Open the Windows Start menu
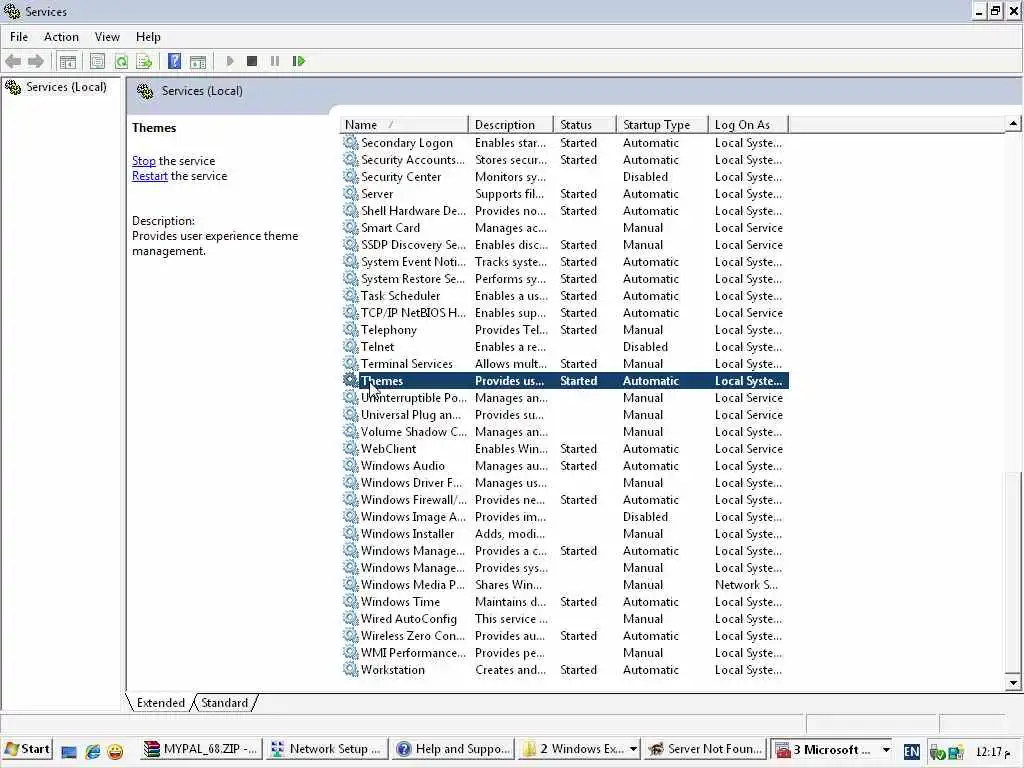The image size is (1024, 768). 27,749
